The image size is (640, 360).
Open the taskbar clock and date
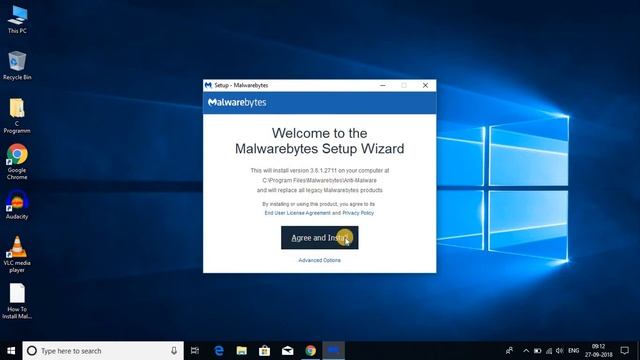point(599,351)
